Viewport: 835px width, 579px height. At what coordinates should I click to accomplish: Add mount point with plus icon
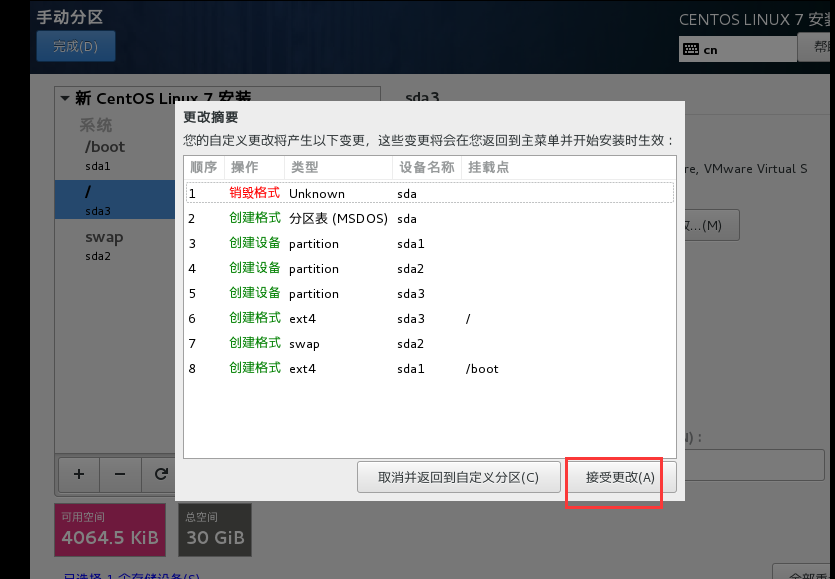[79, 474]
